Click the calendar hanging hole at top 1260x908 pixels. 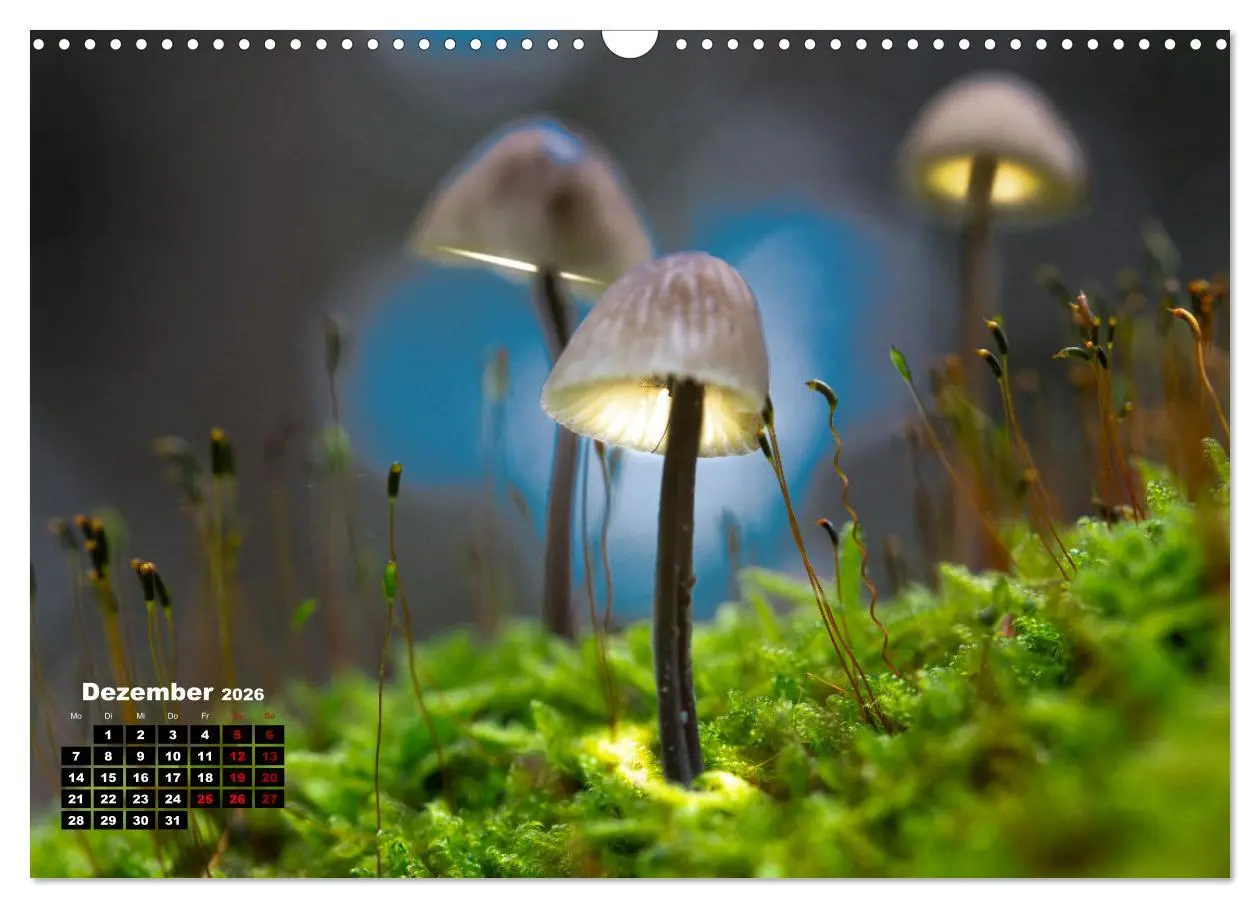(630, 43)
